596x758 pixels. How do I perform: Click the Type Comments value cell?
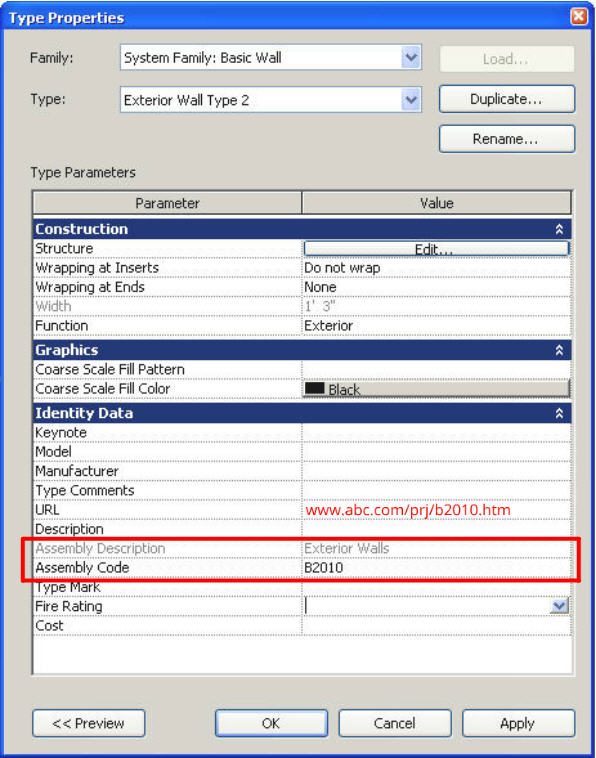(x=436, y=491)
